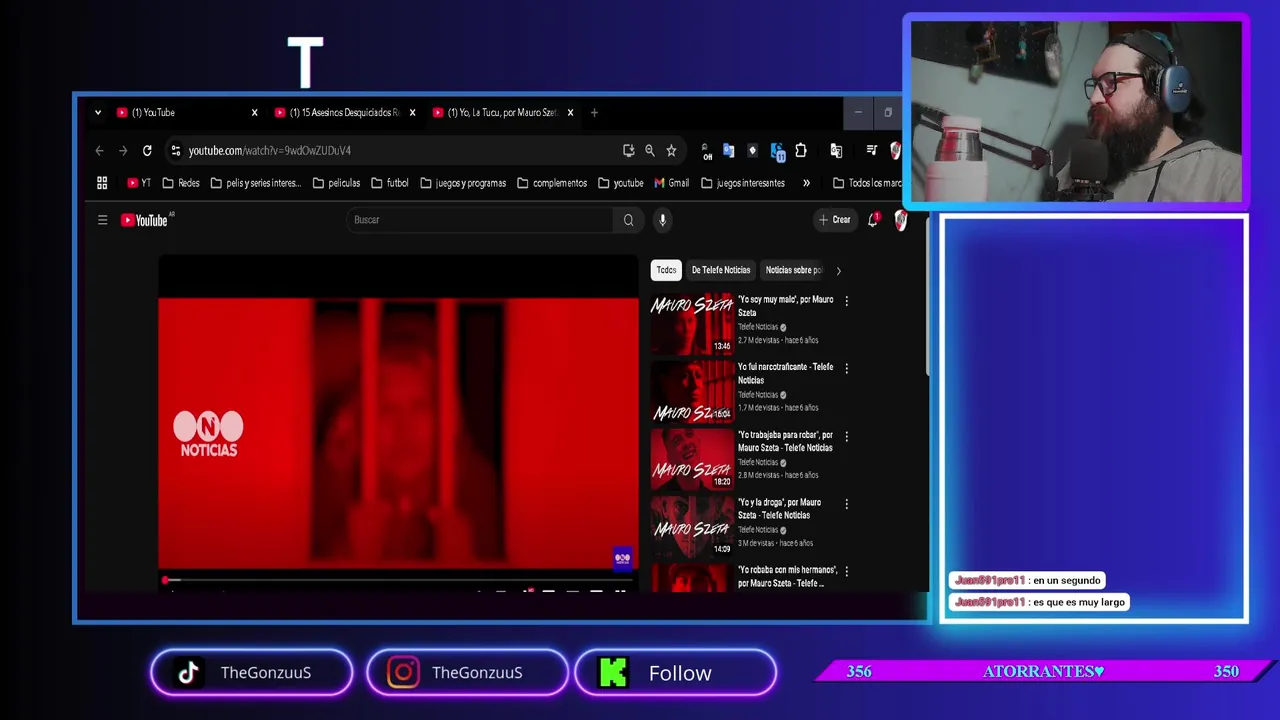Click the YouTube search magnifier button
This screenshot has width=1280, height=720.
(x=628, y=220)
